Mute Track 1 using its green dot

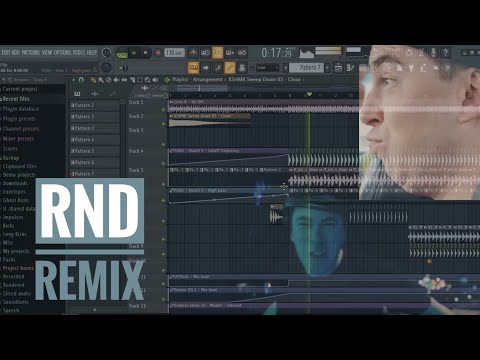(x=164, y=110)
